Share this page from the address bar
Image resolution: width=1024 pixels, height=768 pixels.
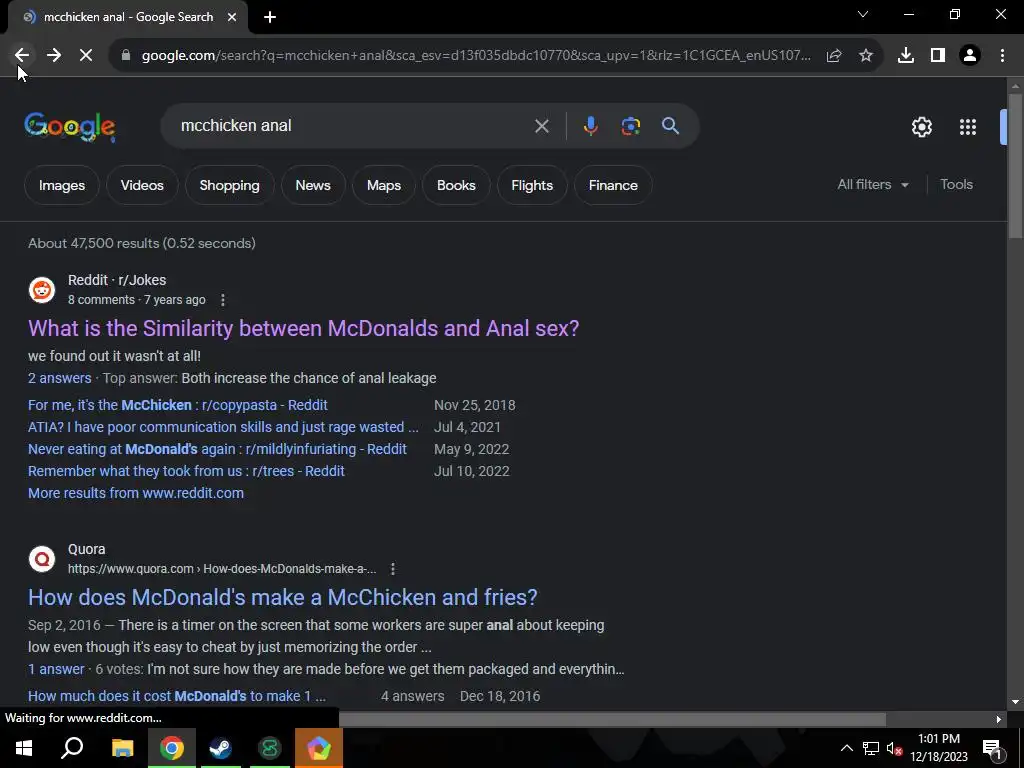tap(833, 56)
